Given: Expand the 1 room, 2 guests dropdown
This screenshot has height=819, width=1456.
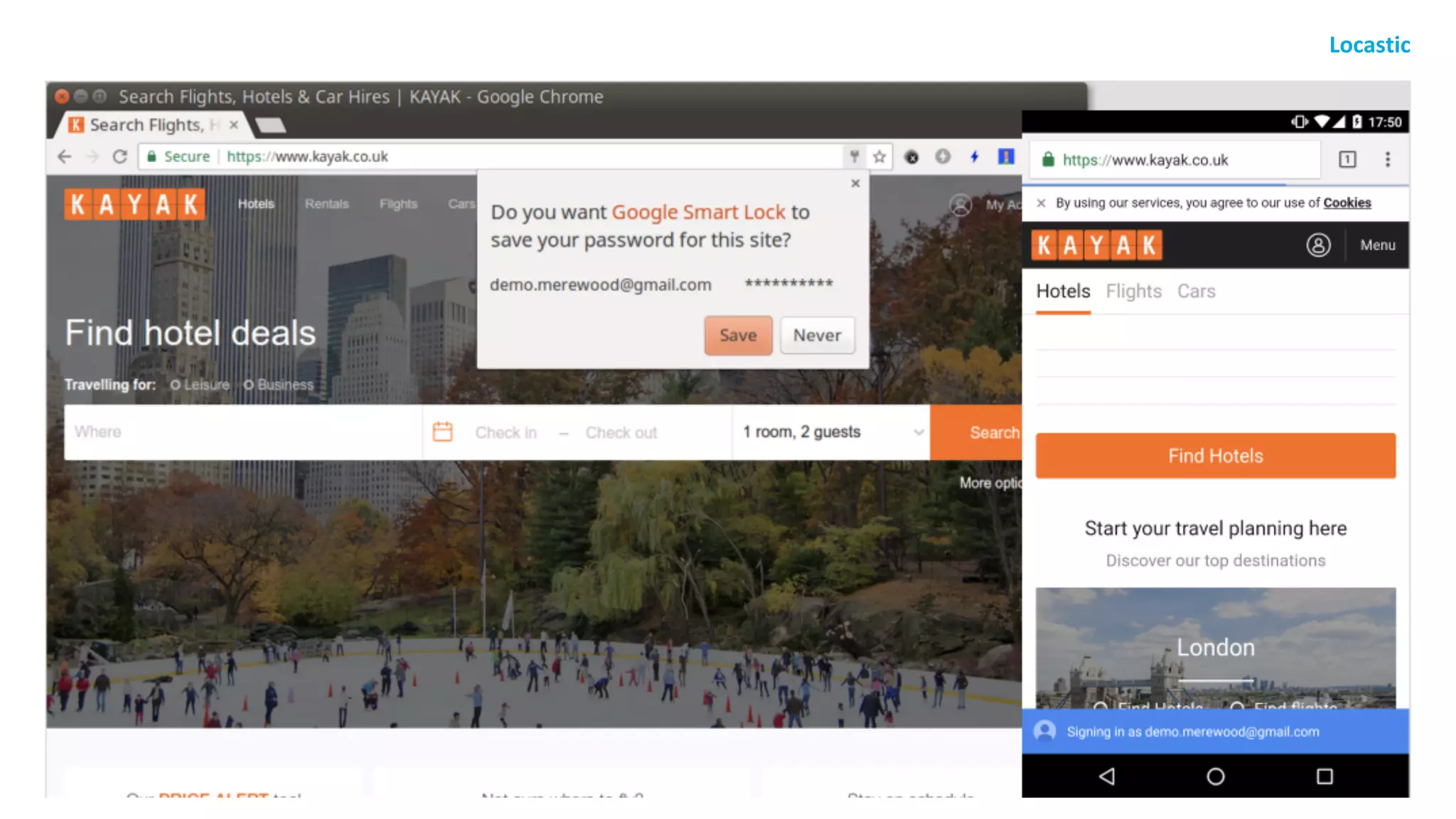Looking at the screenshot, I should (832, 432).
